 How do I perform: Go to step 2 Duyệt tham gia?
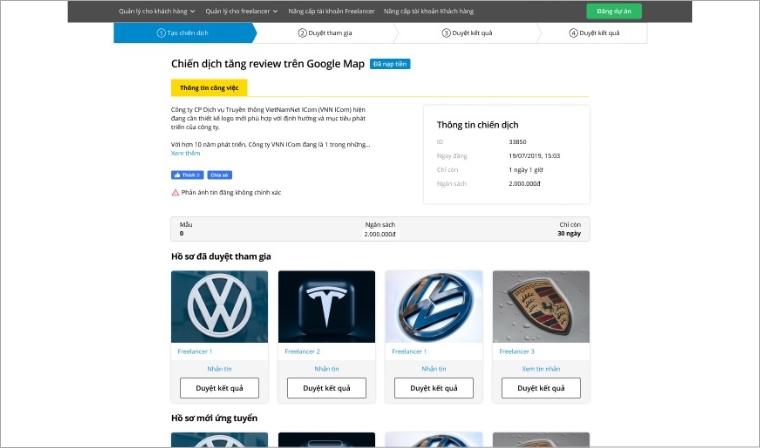click(x=325, y=33)
